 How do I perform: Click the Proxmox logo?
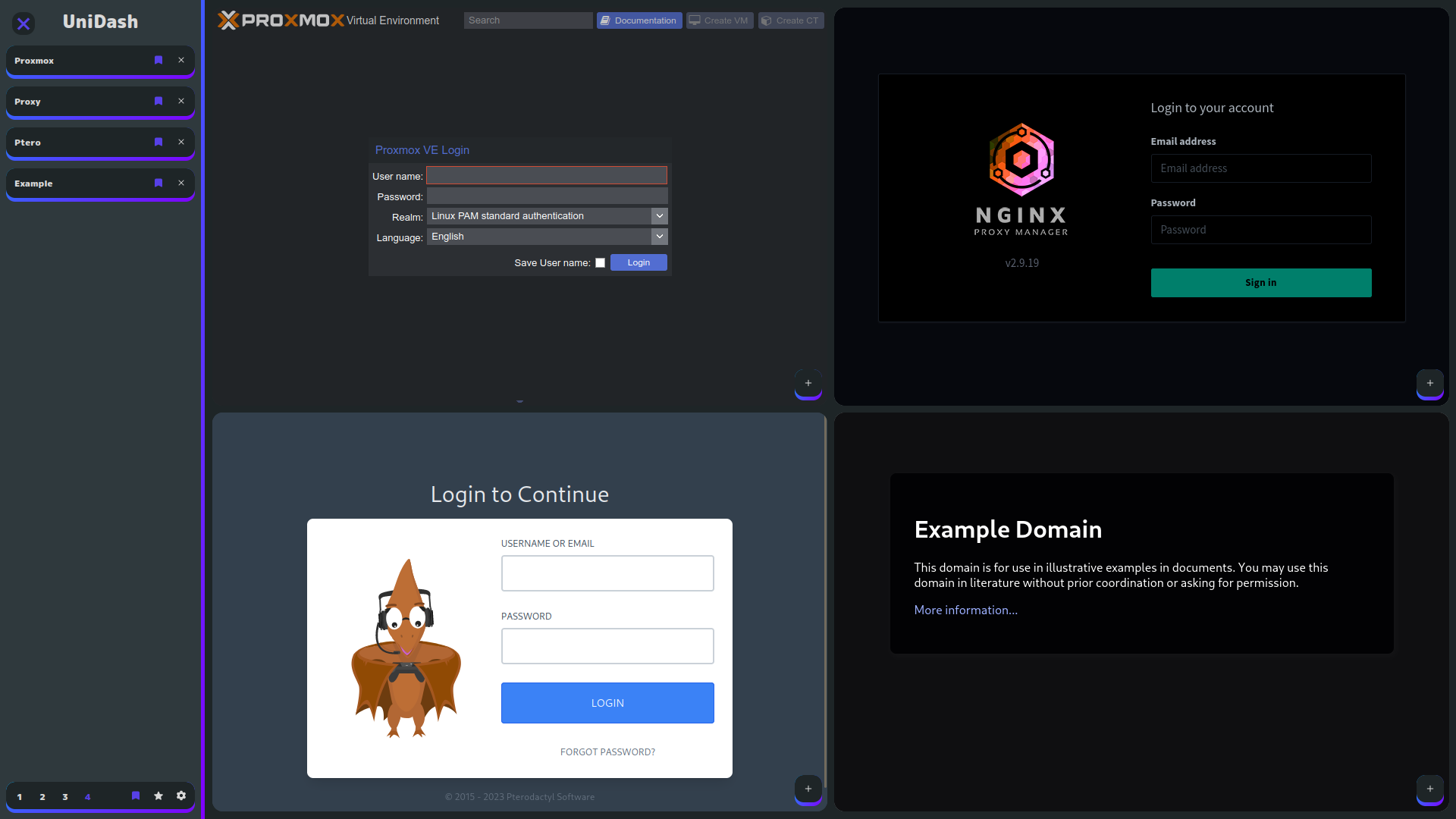click(281, 20)
